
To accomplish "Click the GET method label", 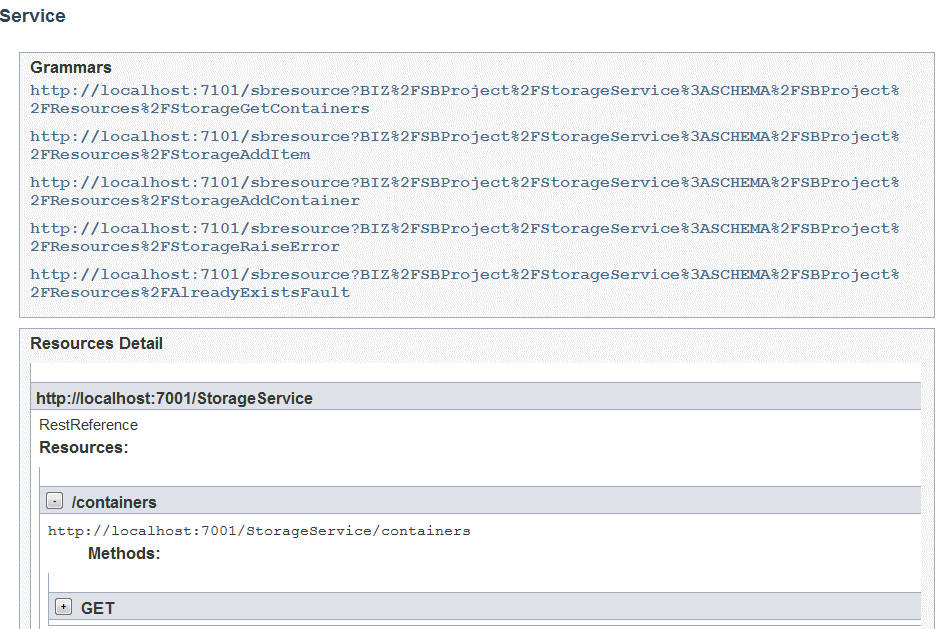I will click(97, 608).
